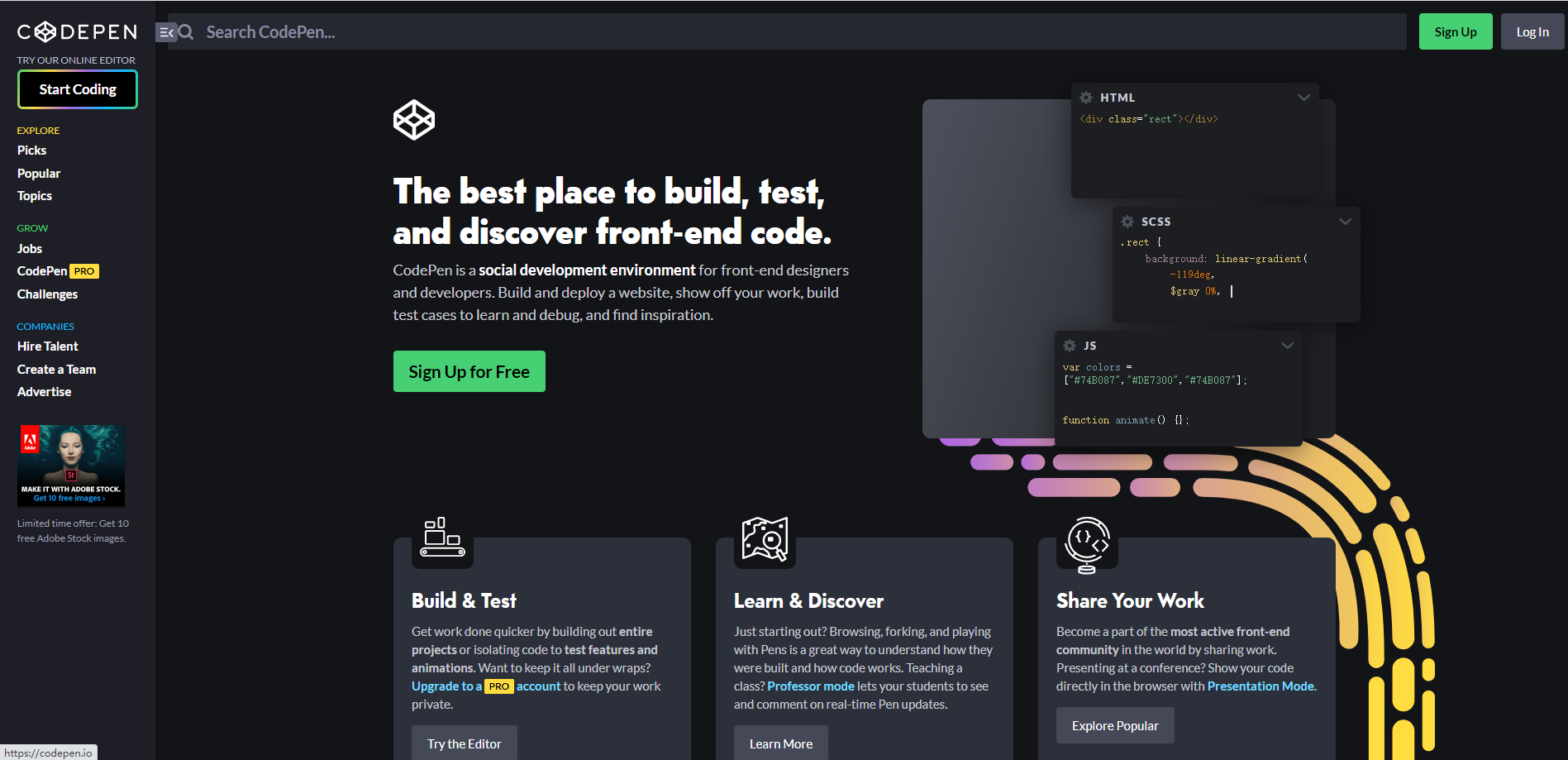Click the Adobe Stock limited offer text
The width and height of the screenshot is (1568, 760).
coord(73,531)
